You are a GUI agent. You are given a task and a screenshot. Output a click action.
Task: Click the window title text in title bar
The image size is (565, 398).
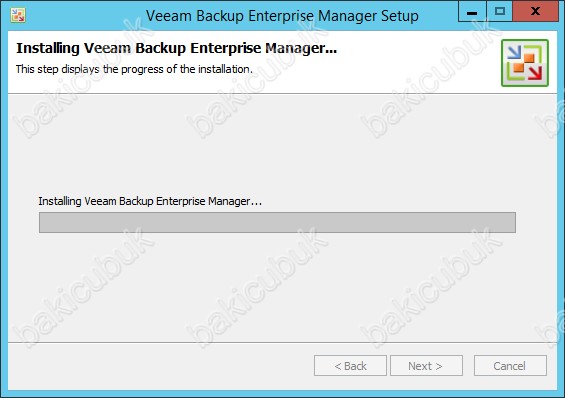[x=282, y=16]
